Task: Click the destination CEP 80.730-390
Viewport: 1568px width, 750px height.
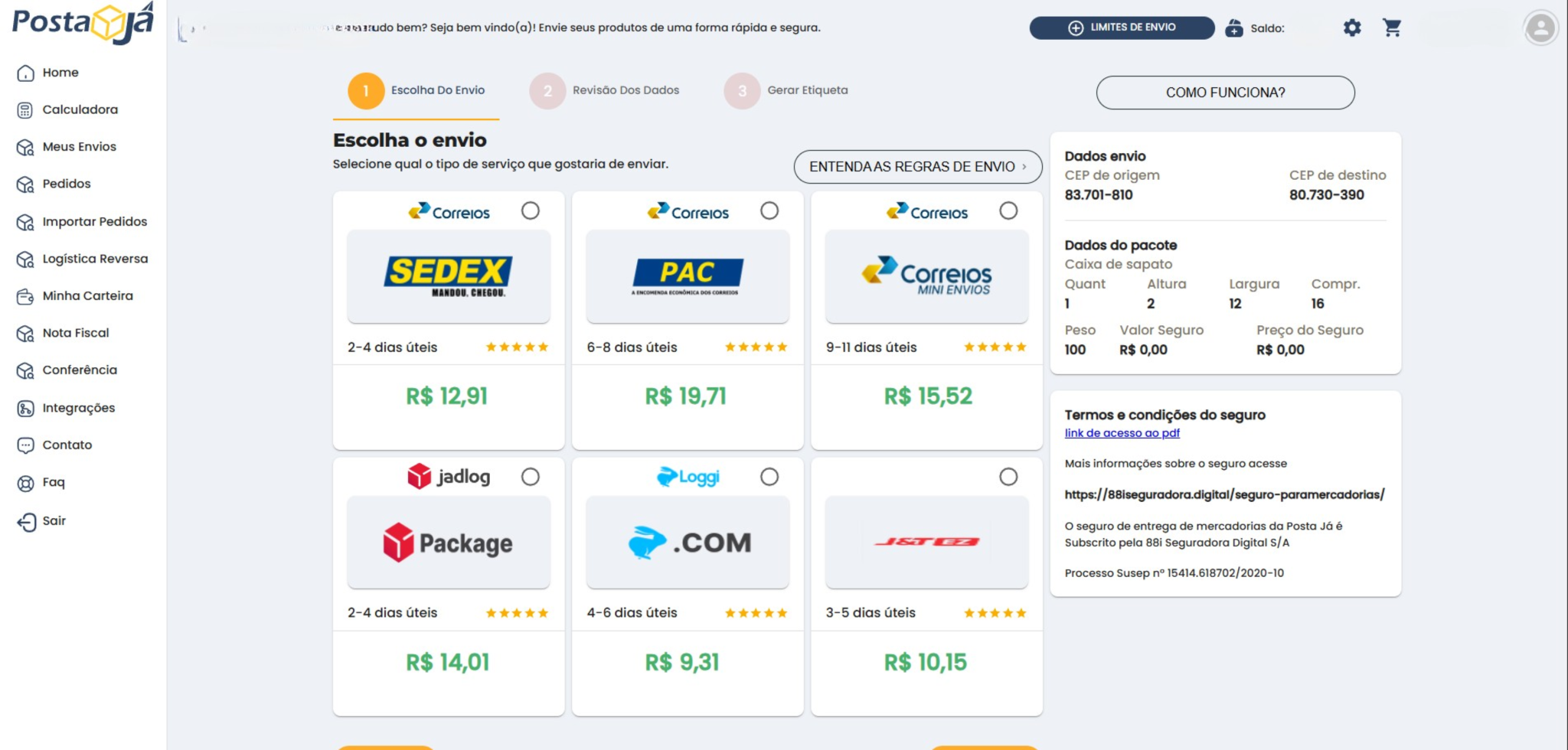Action: tap(1326, 195)
